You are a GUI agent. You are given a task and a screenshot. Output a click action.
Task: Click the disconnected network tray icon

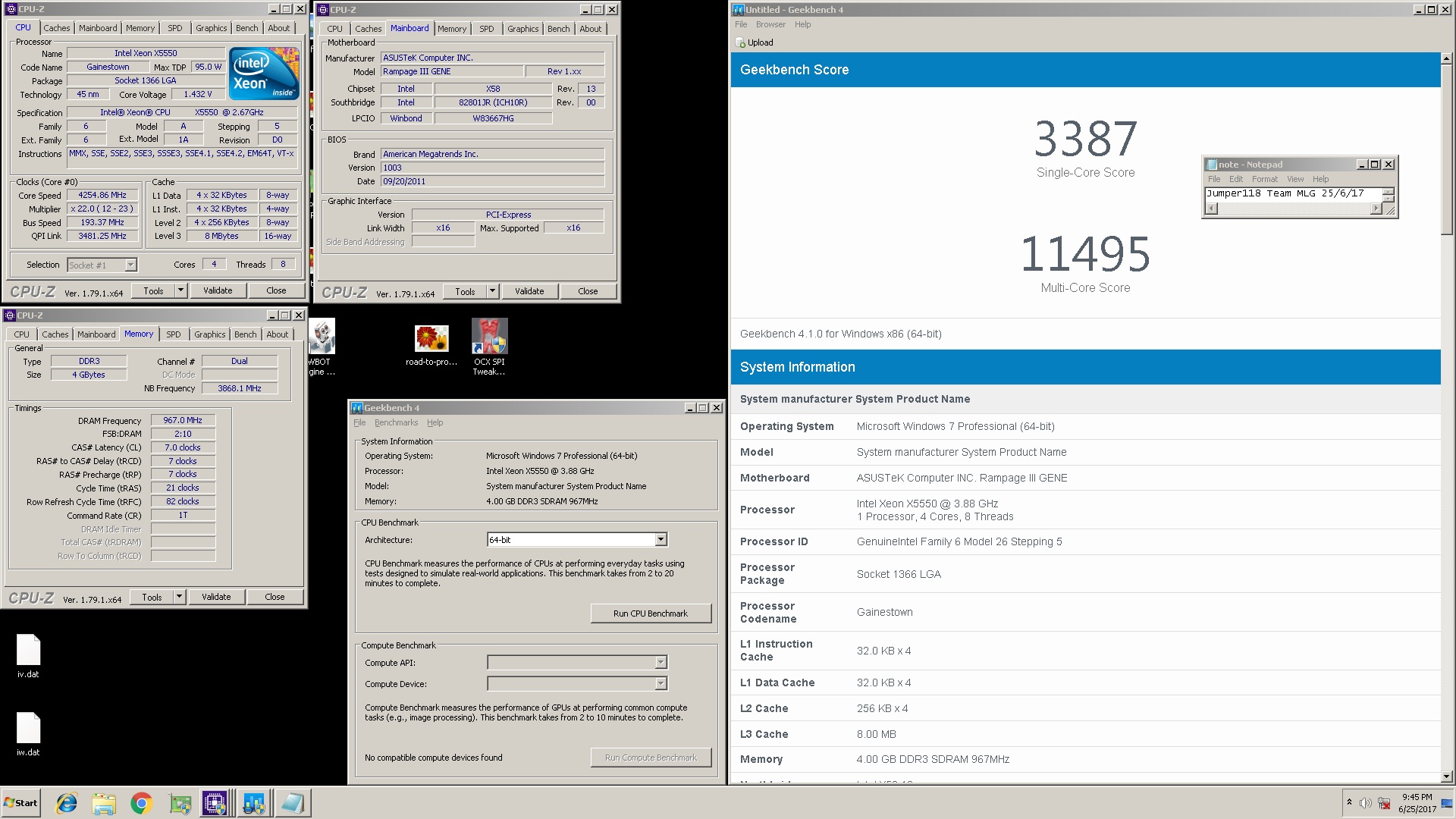click(1384, 803)
